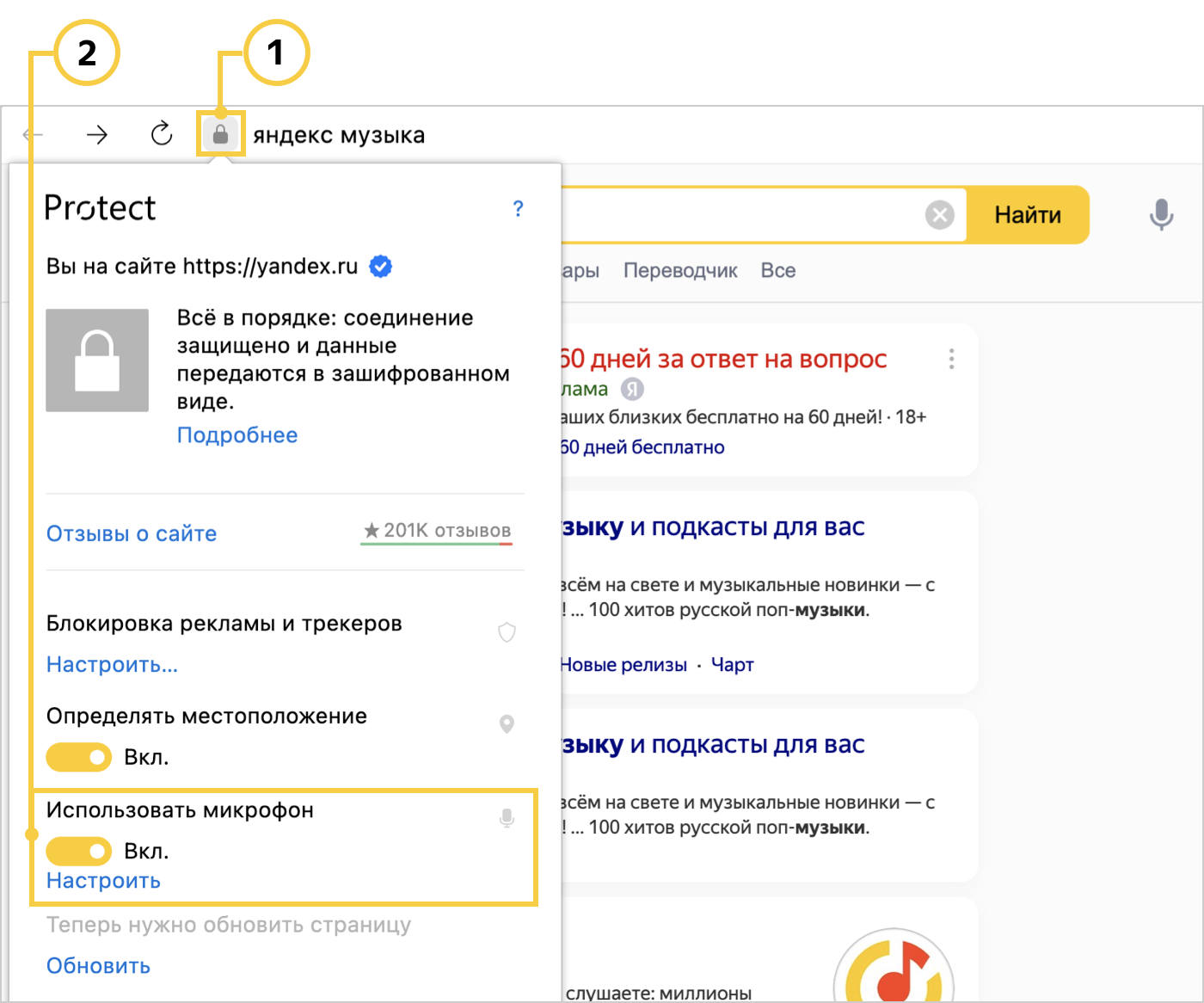
Task: Click the location pin icon
Action: click(x=507, y=724)
